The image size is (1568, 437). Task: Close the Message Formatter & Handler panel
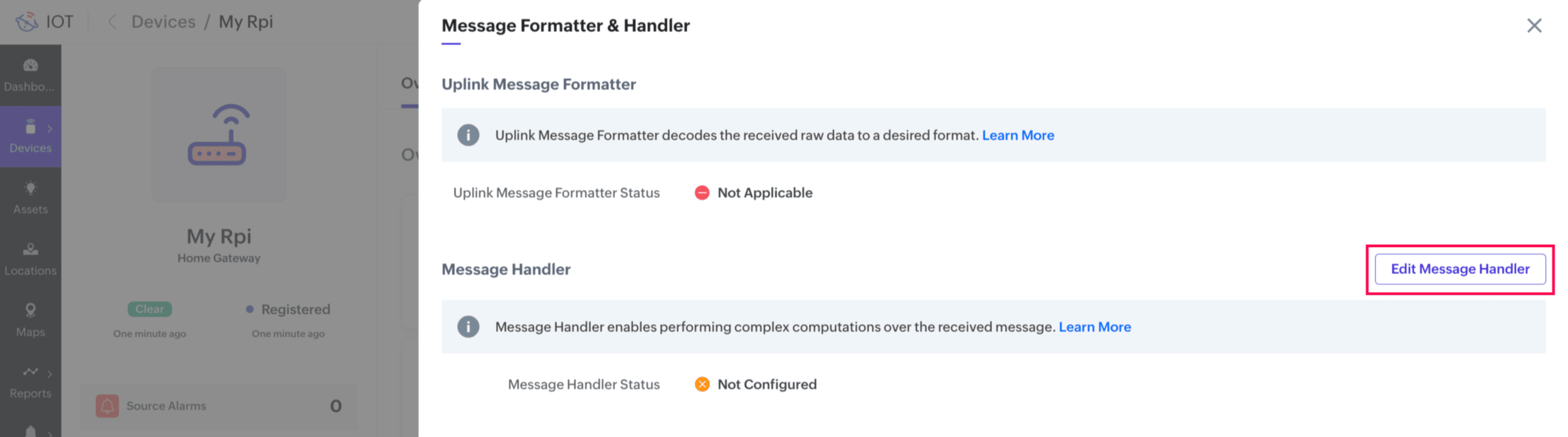[1534, 26]
